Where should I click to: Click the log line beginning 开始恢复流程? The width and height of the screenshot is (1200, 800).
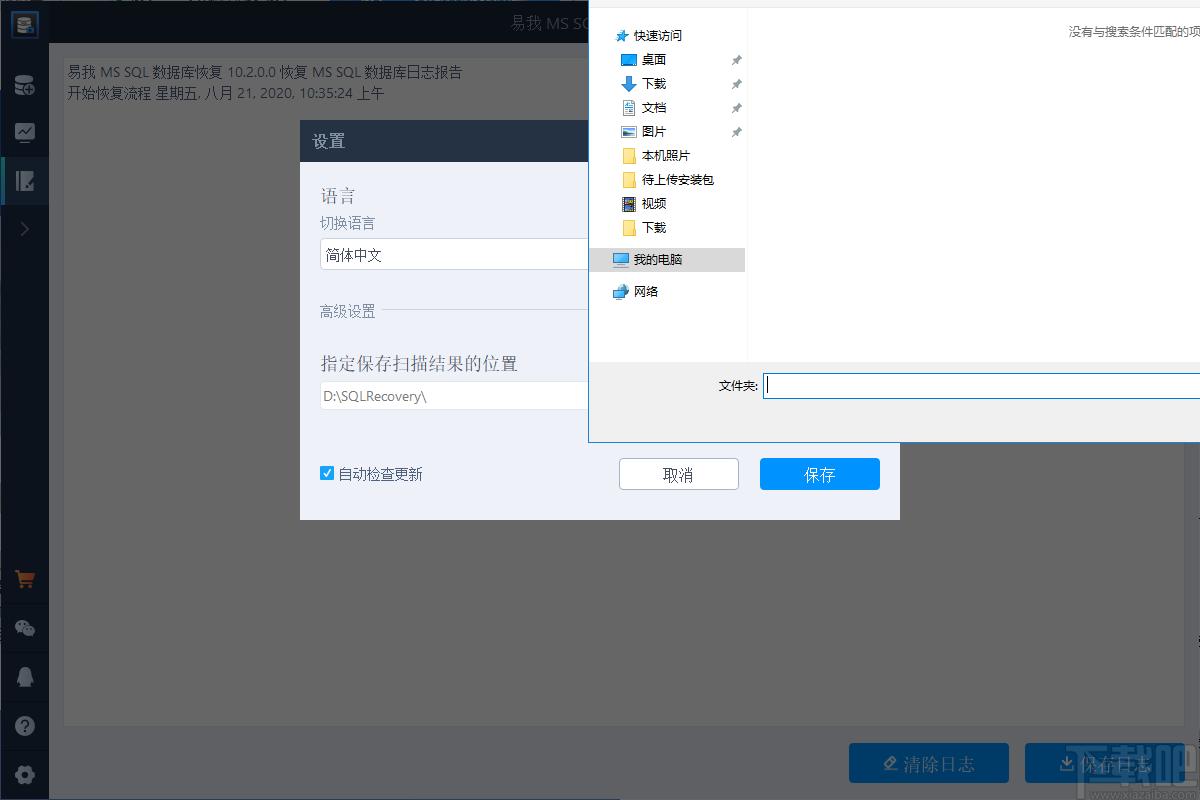tap(226, 93)
